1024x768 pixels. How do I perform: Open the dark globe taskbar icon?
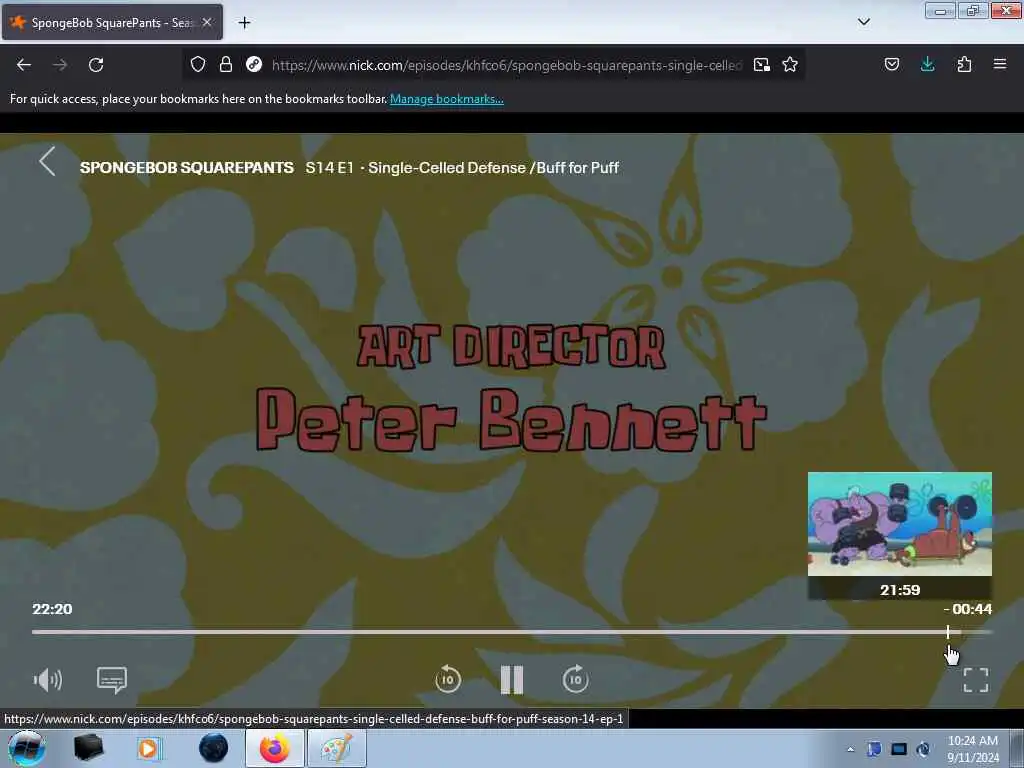coord(214,748)
